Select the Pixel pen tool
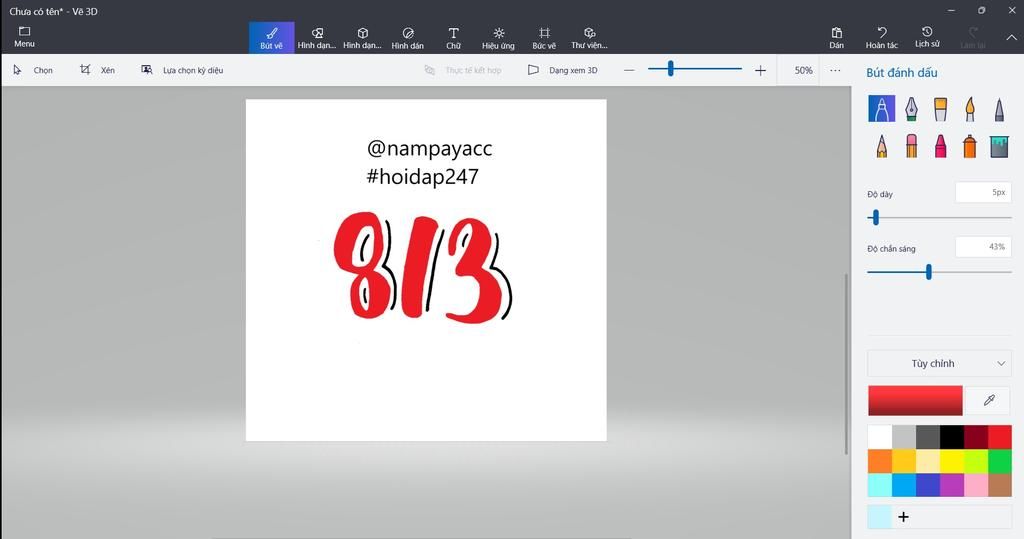 click(999, 108)
